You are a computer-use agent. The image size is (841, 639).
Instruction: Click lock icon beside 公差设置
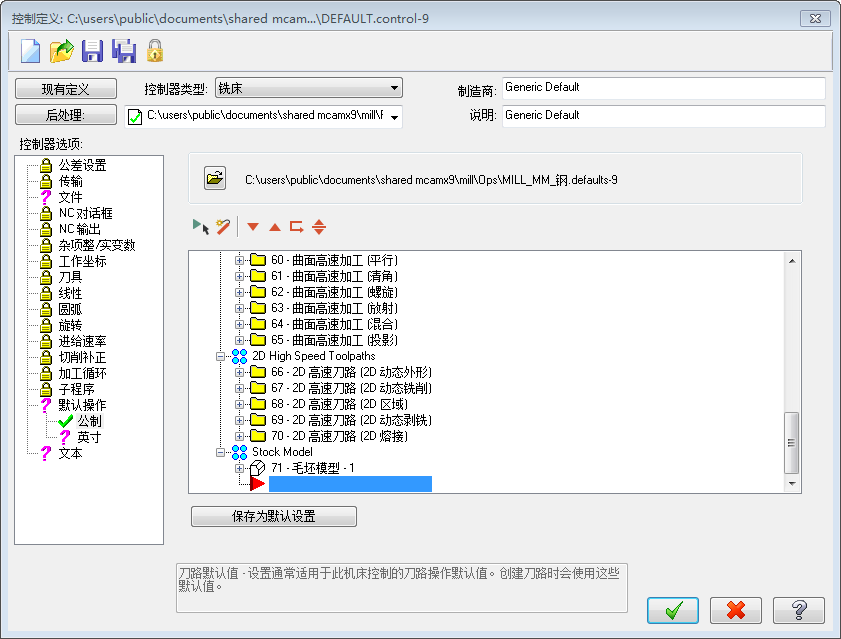46,165
